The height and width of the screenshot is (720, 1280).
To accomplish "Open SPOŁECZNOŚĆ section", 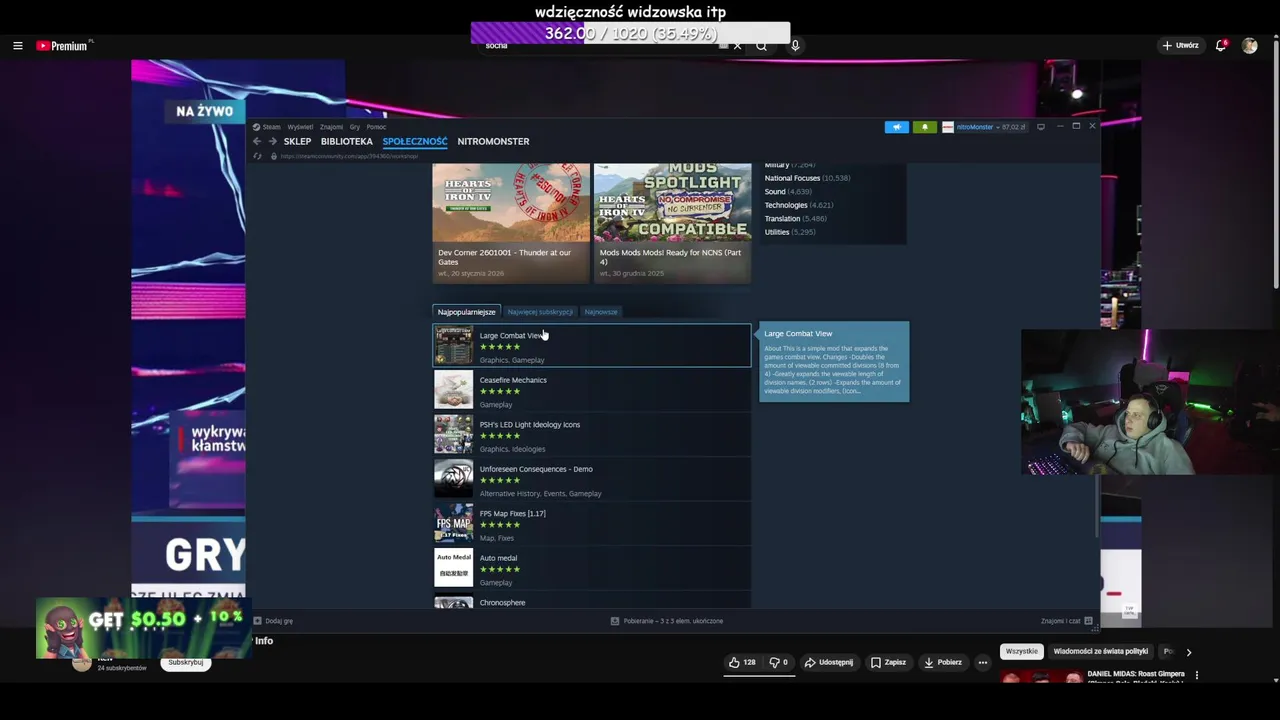I will pyautogui.click(x=415, y=141).
